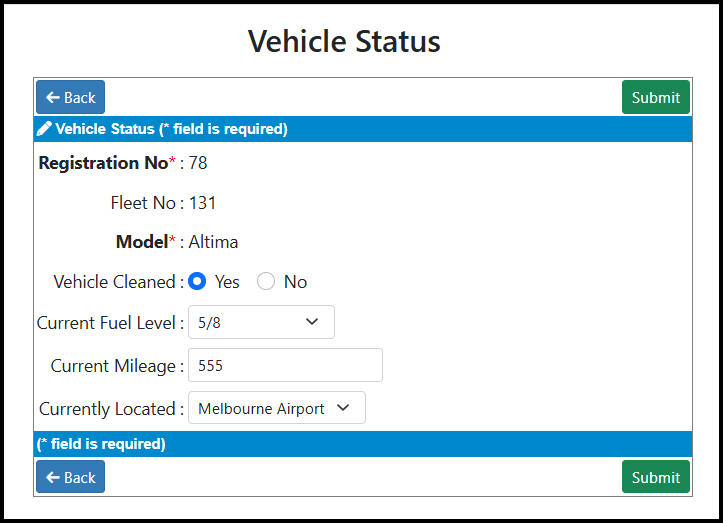Open the Current Fuel Level dropdown
This screenshot has height=523, width=723.
[261, 322]
